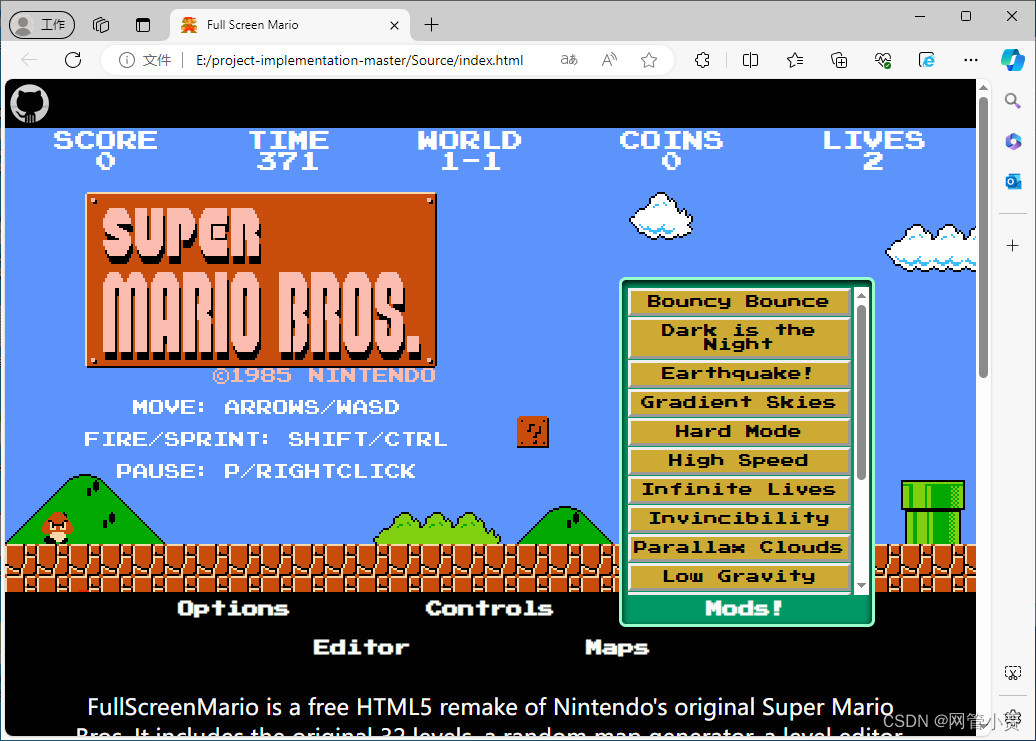
Task: Select the Full Screen Mario tab
Action: 289,25
